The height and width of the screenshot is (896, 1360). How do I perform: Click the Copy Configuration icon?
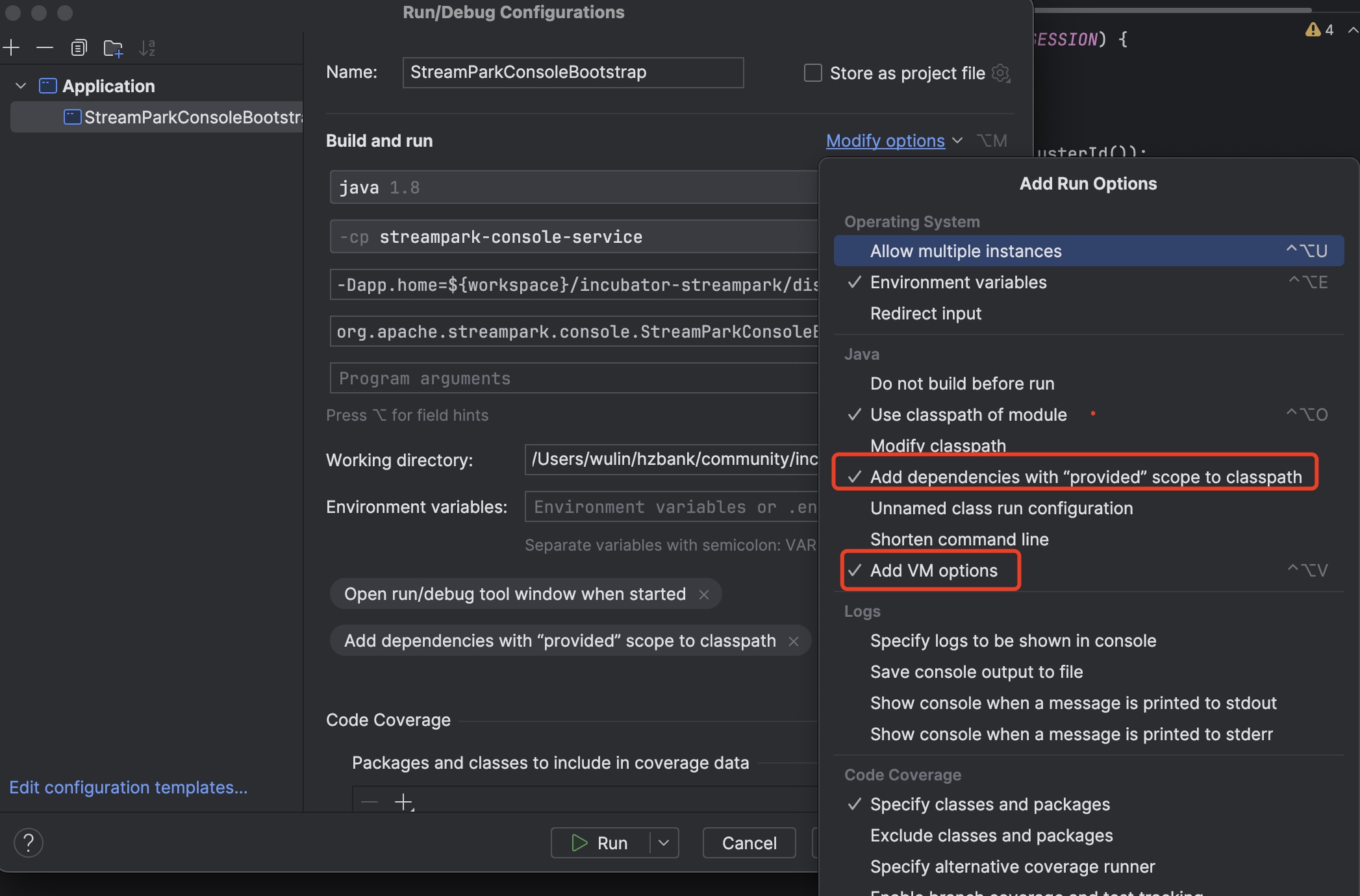pyautogui.click(x=79, y=48)
